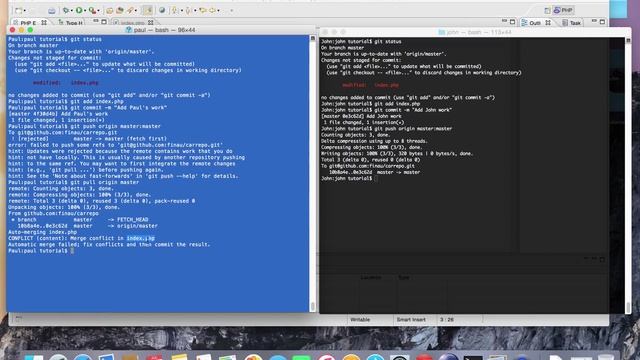Open the Forward history dropdown arrow
Screen dimensions: 640x360
click(218, 10)
